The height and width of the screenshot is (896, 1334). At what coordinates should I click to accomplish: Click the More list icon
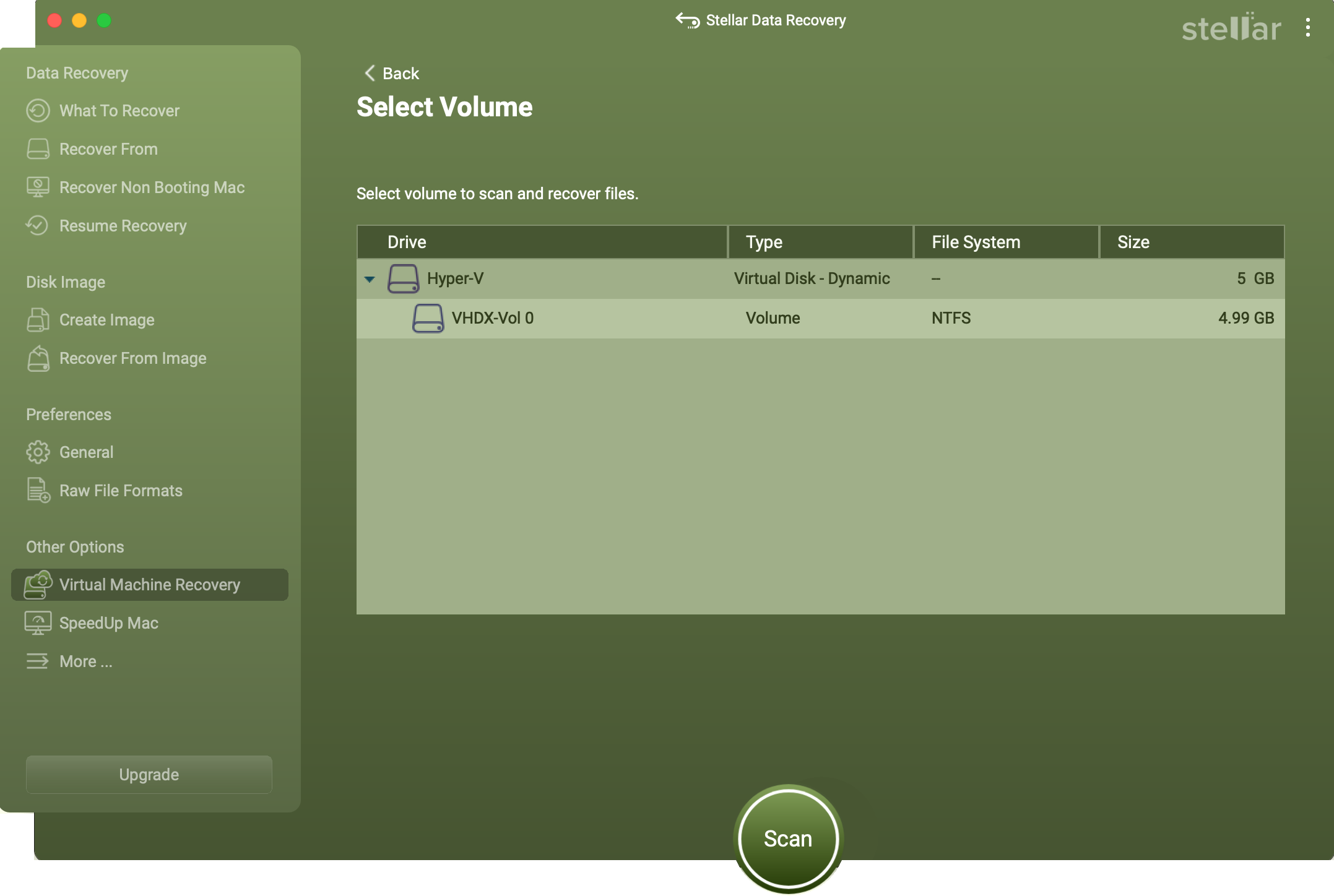coord(37,661)
